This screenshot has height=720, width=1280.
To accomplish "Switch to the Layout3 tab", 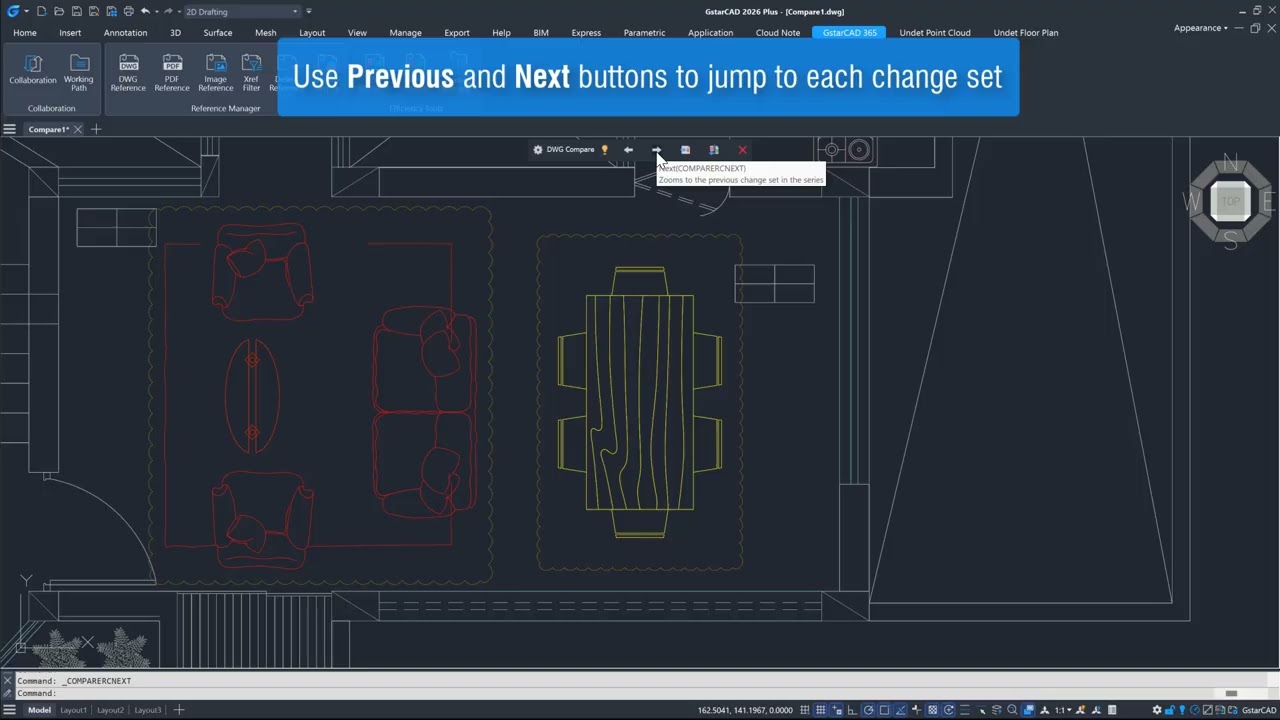I will coord(147,710).
